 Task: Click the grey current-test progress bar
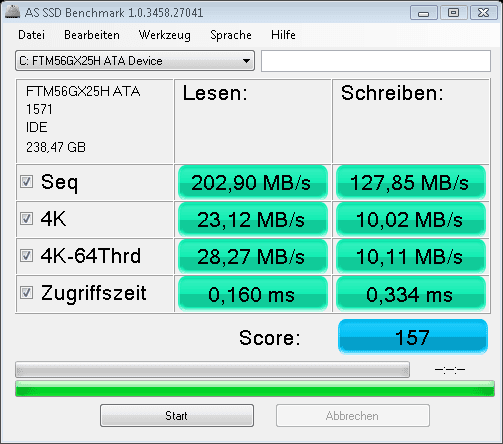pos(212,370)
